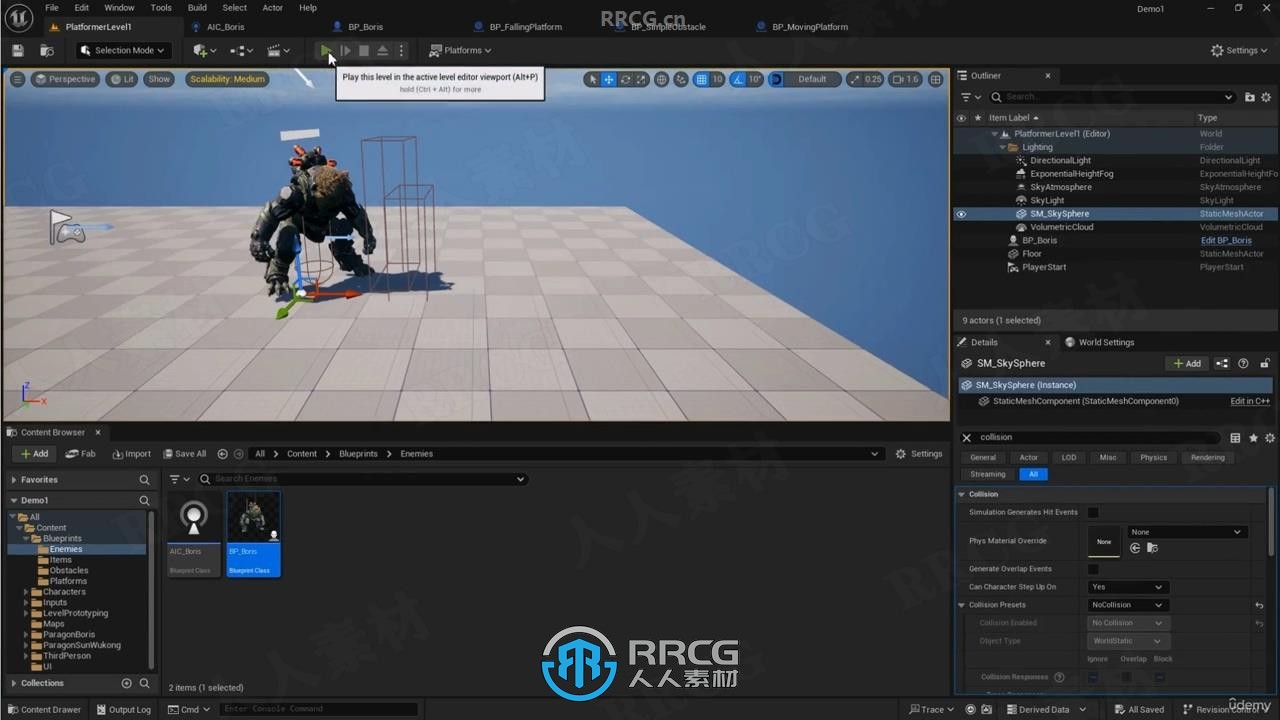This screenshot has width=1280, height=720.
Task: Toggle surface snapping icon
Action: pos(681,79)
